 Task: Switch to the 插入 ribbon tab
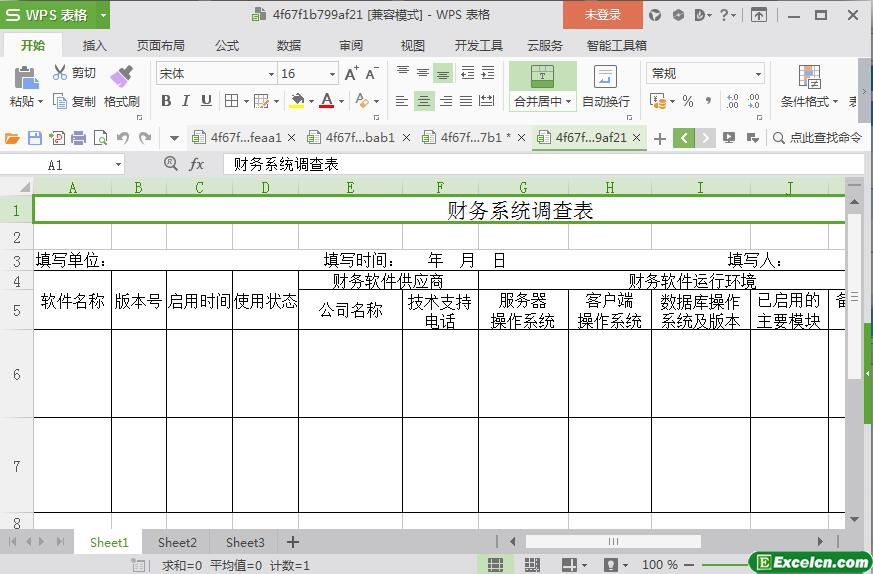click(95, 45)
